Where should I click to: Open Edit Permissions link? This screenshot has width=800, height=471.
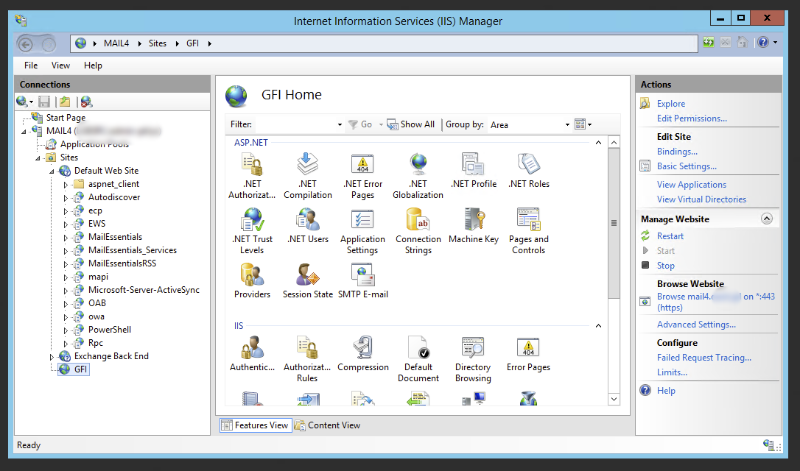[x=692, y=118]
